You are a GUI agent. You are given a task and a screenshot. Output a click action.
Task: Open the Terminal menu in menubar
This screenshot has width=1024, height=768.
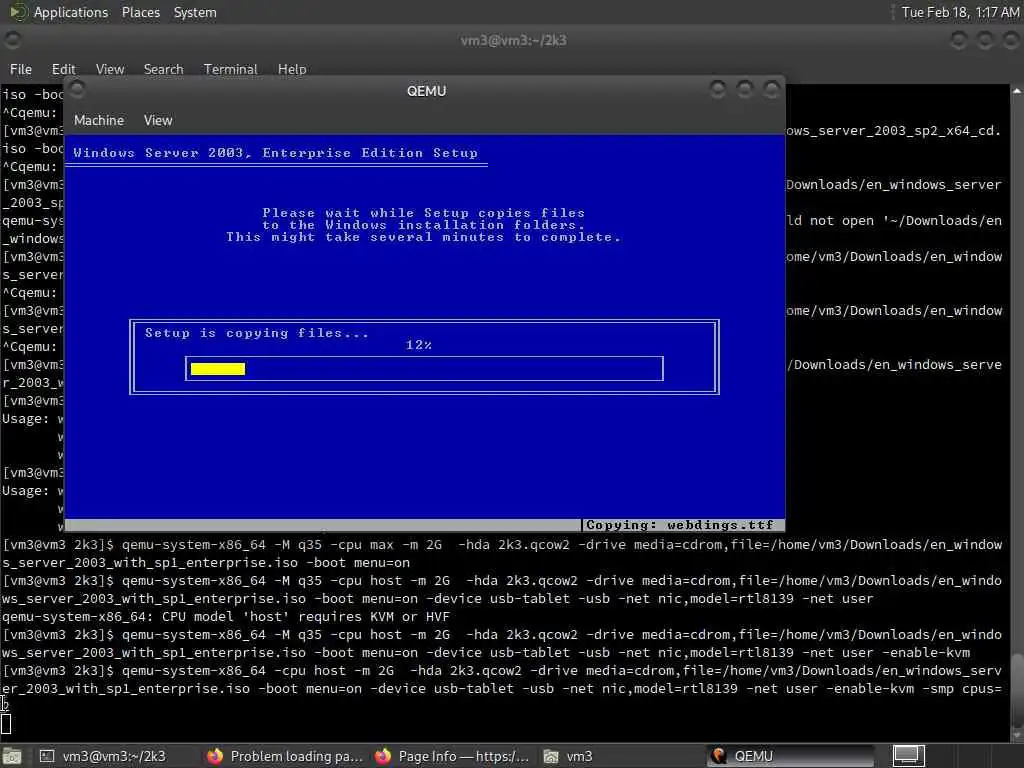tap(231, 69)
